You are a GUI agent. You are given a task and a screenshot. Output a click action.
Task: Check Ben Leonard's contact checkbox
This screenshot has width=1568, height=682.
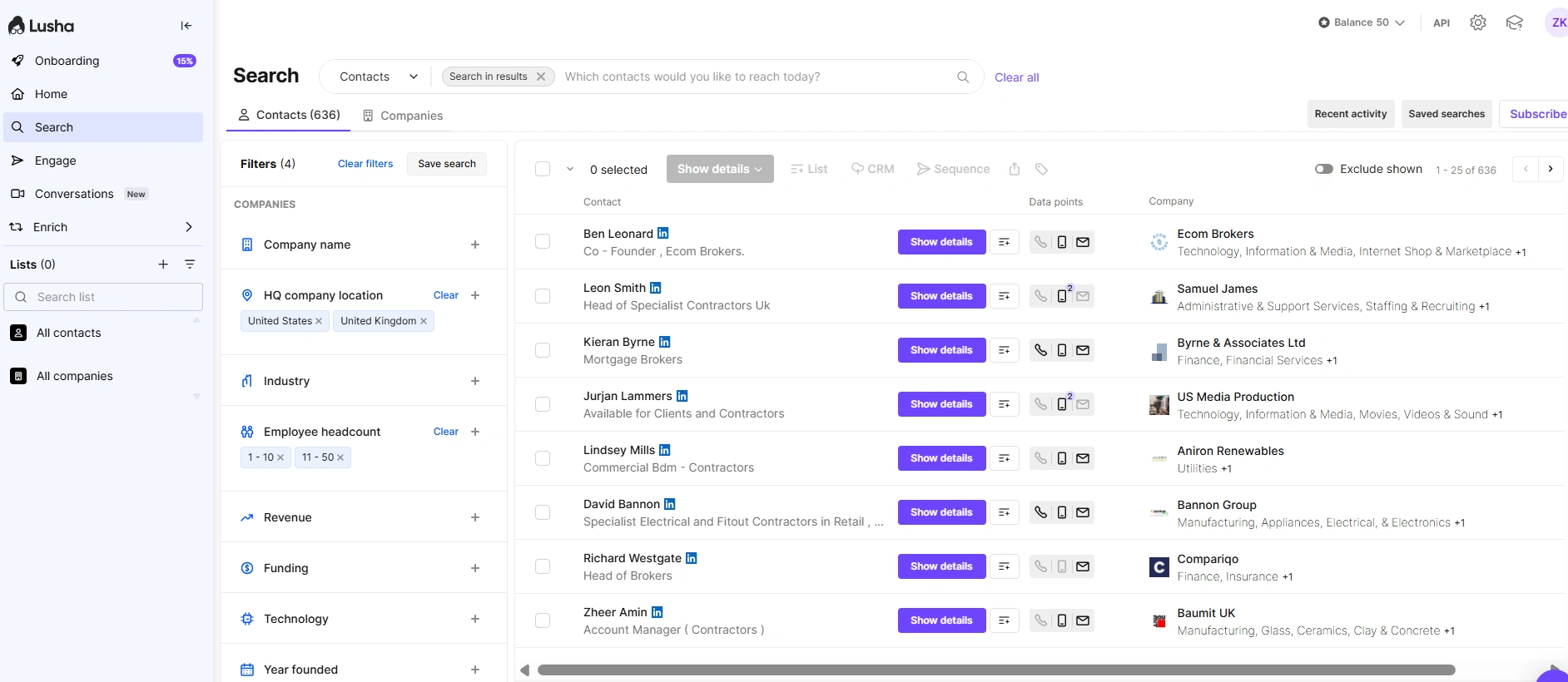543,241
